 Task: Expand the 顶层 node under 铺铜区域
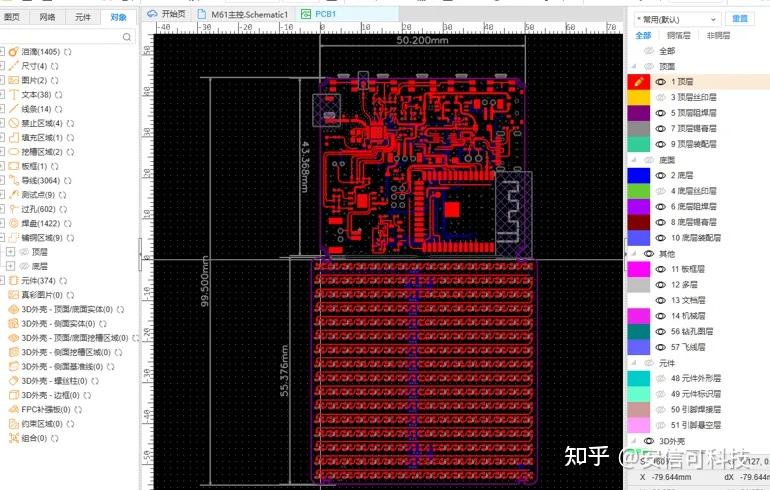(x=10, y=252)
